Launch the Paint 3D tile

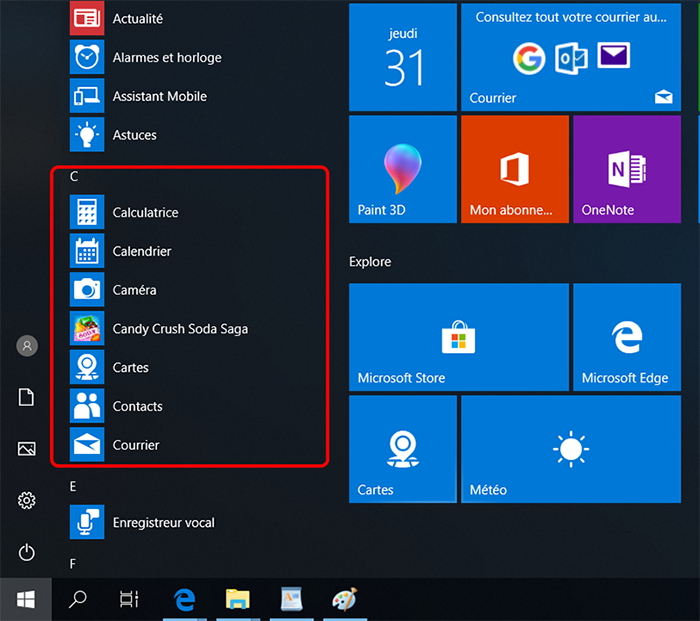point(403,169)
